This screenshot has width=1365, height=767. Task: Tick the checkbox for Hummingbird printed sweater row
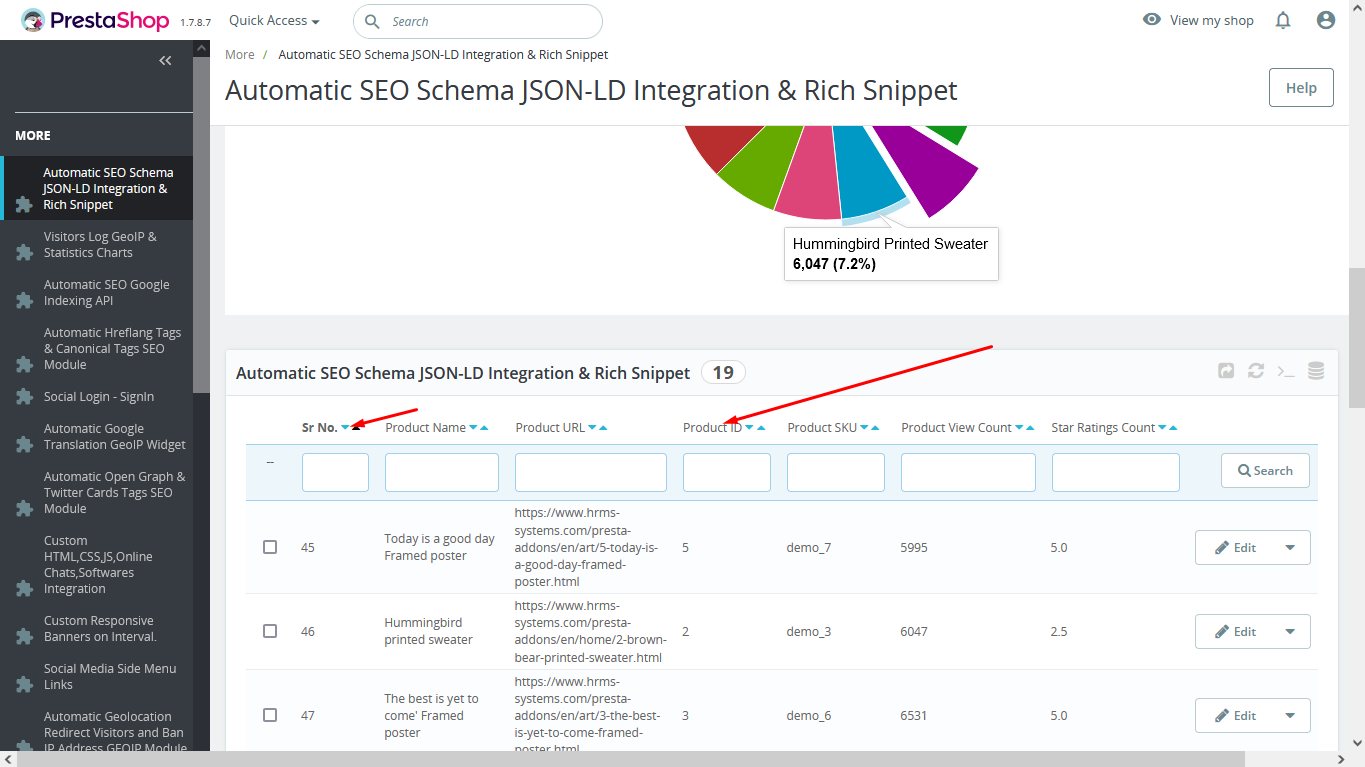tap(270, 631)
